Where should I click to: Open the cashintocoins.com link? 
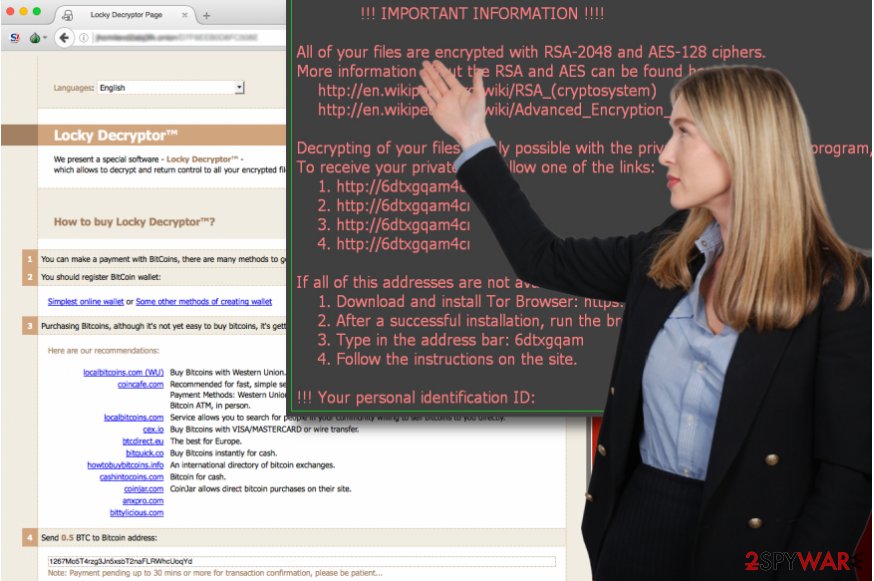pos(132,477)
